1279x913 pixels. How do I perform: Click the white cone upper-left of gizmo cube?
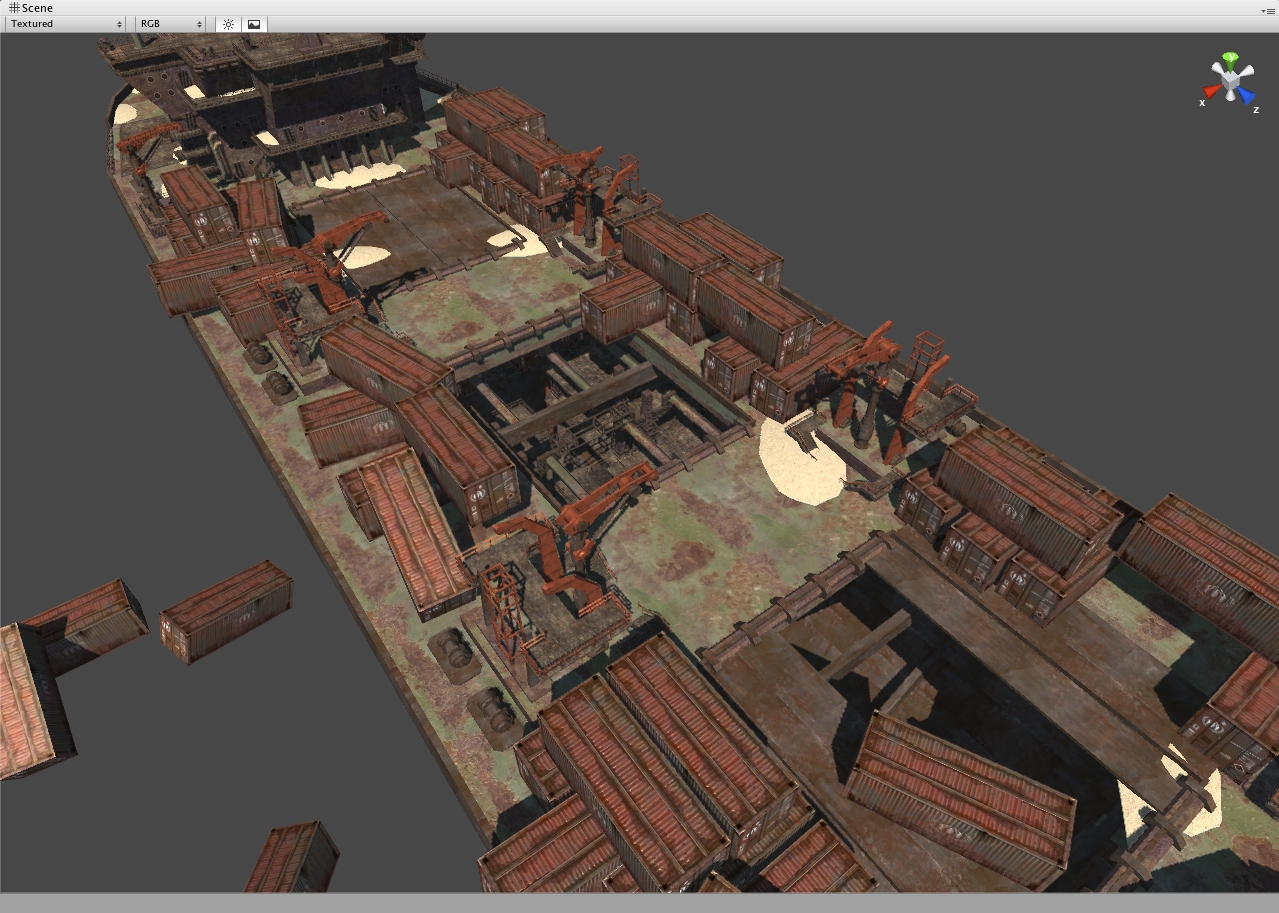(1218, 67)
